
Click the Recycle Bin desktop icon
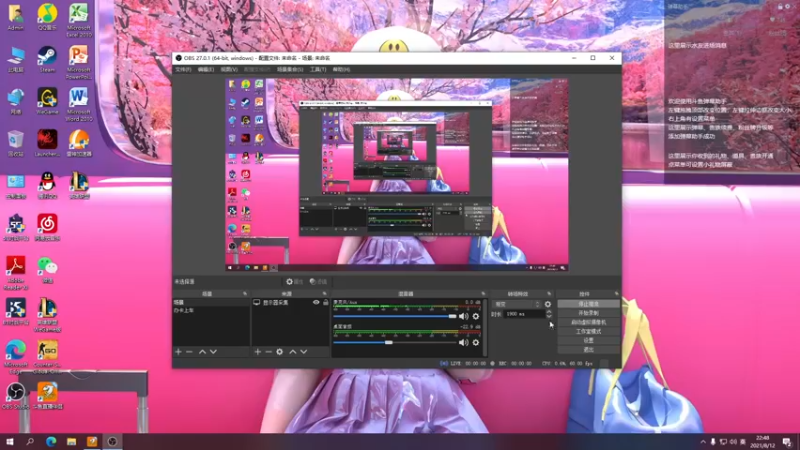click(x=16, y=144)
